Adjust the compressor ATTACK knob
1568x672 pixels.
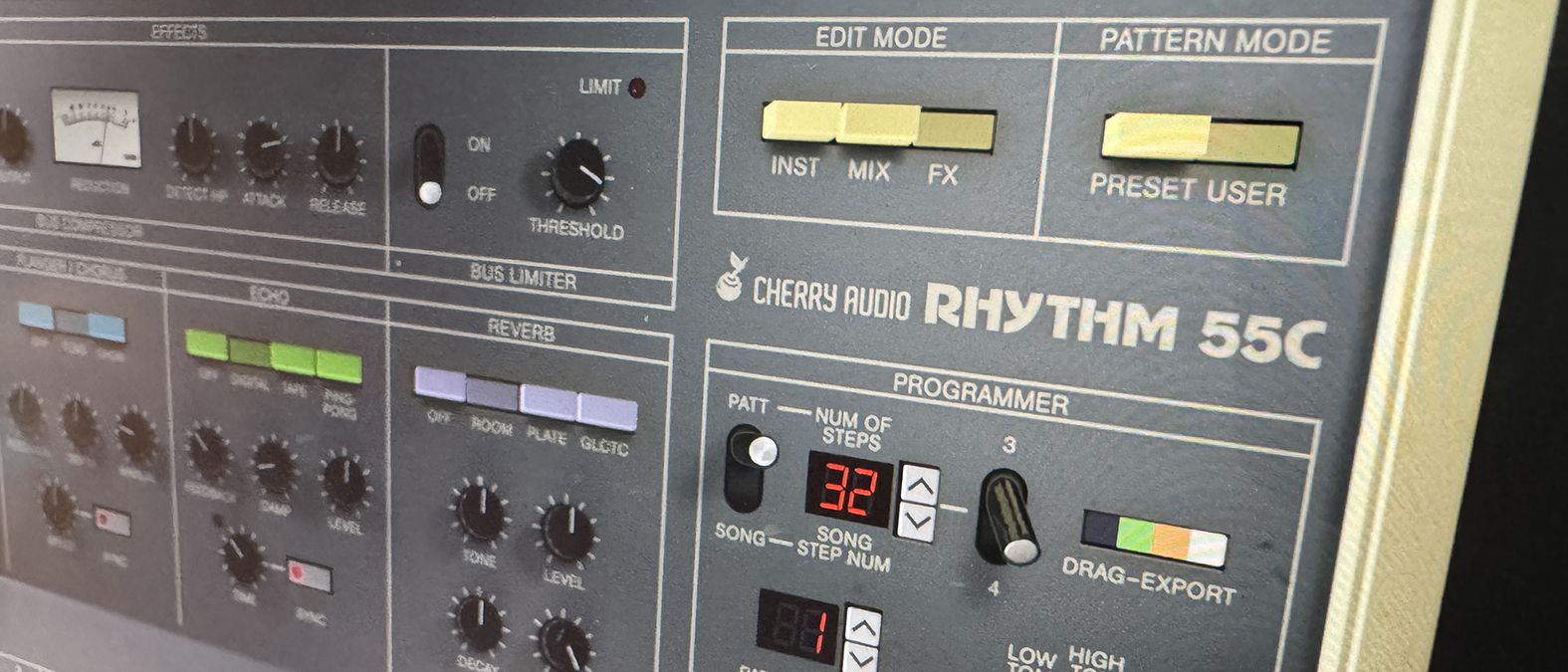point(265,151)
